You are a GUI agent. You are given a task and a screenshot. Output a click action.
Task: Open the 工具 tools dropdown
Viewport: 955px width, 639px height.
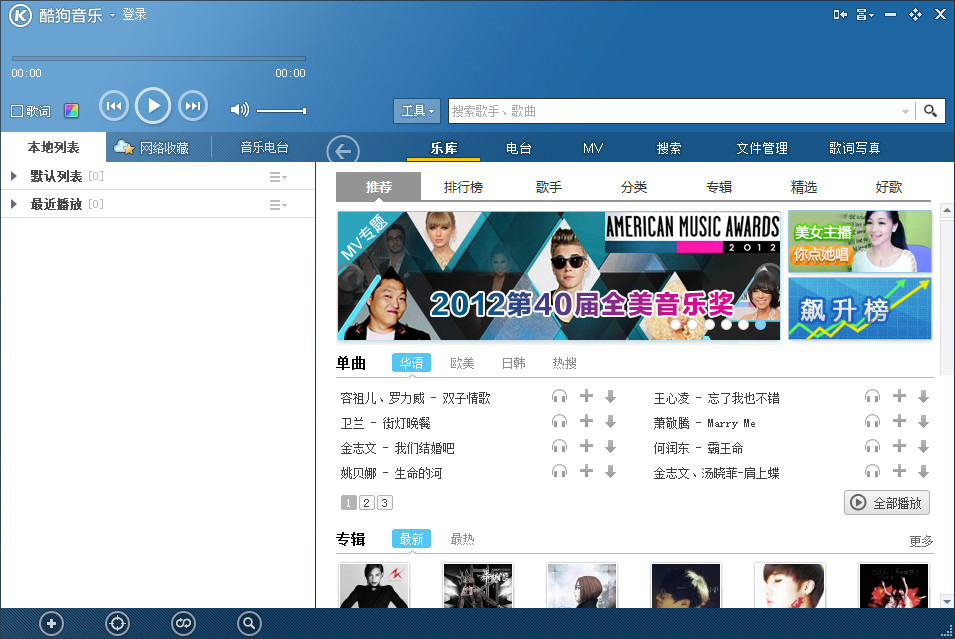[x=417, y=111]
